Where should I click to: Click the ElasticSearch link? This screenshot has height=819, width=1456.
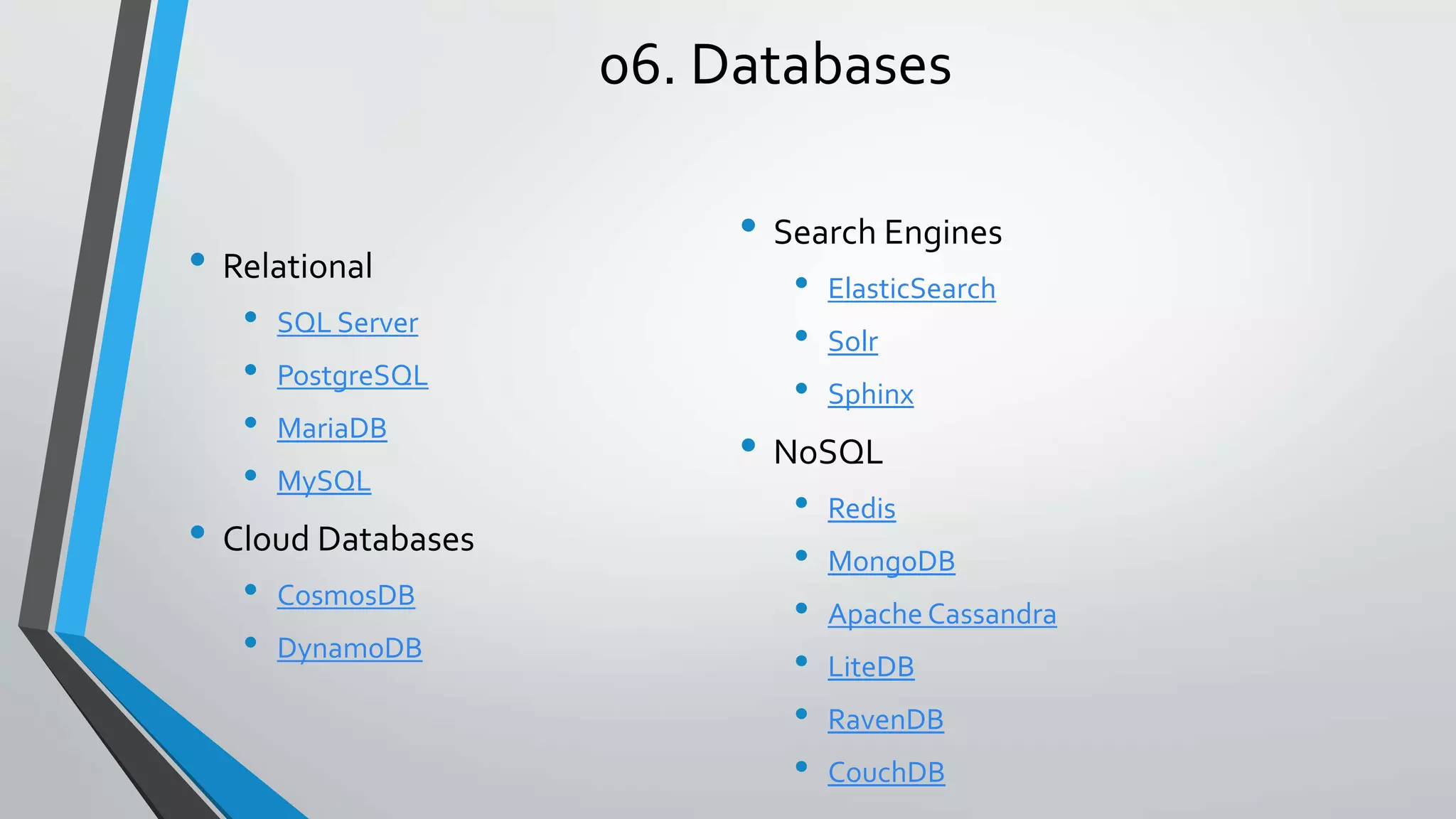click(x=911, y=289)
